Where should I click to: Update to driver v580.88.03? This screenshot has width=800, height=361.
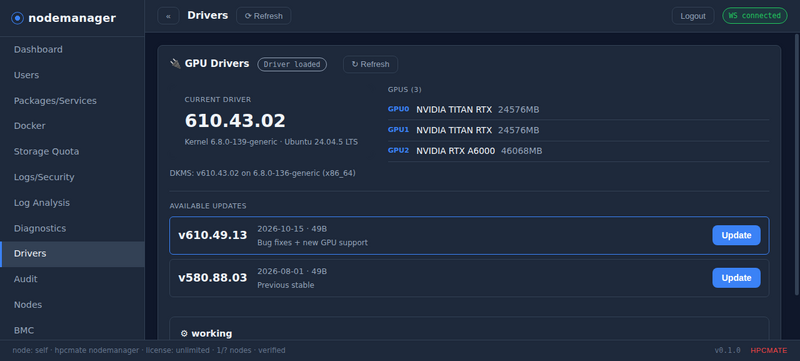[x=736, y=278]
